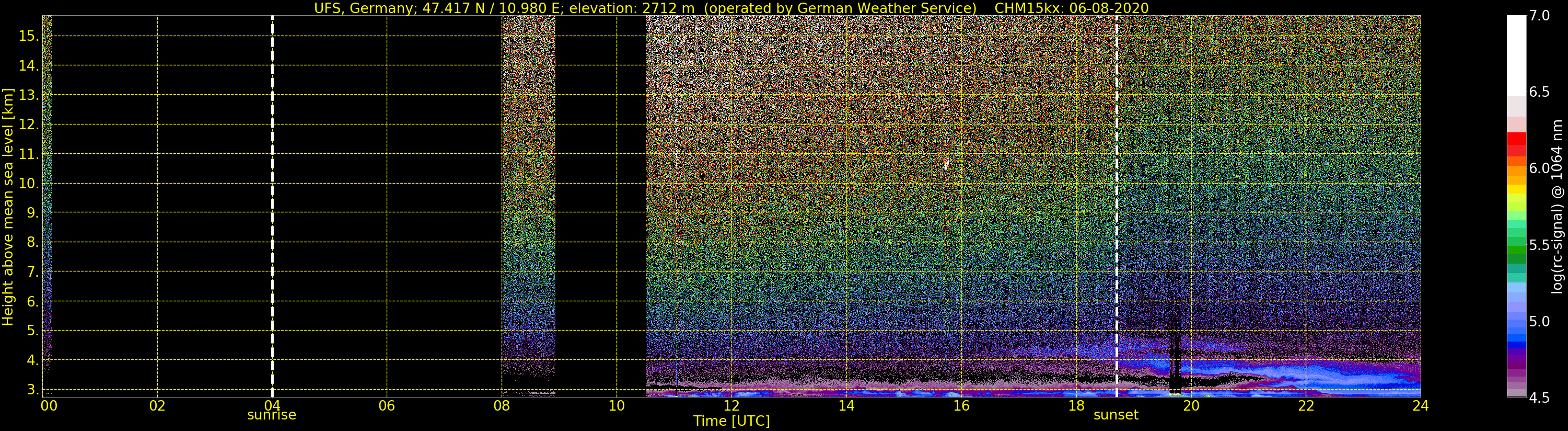Click the '02' time axis tick label
The height and width of the screenshot is (431, 1568).
click(x=157, y=405)
